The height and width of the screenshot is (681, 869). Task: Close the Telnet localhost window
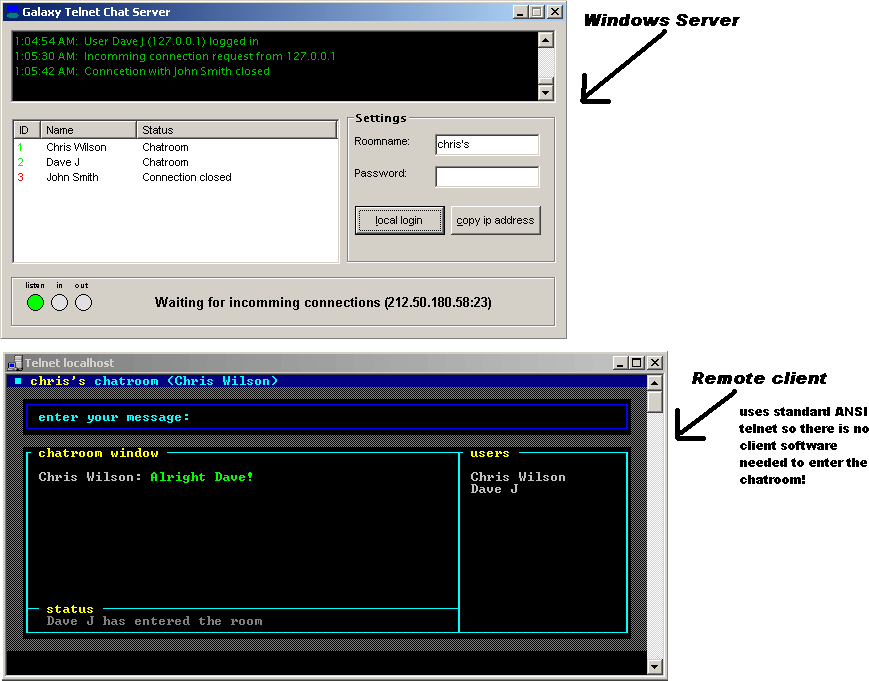click(x=655, y=363)
